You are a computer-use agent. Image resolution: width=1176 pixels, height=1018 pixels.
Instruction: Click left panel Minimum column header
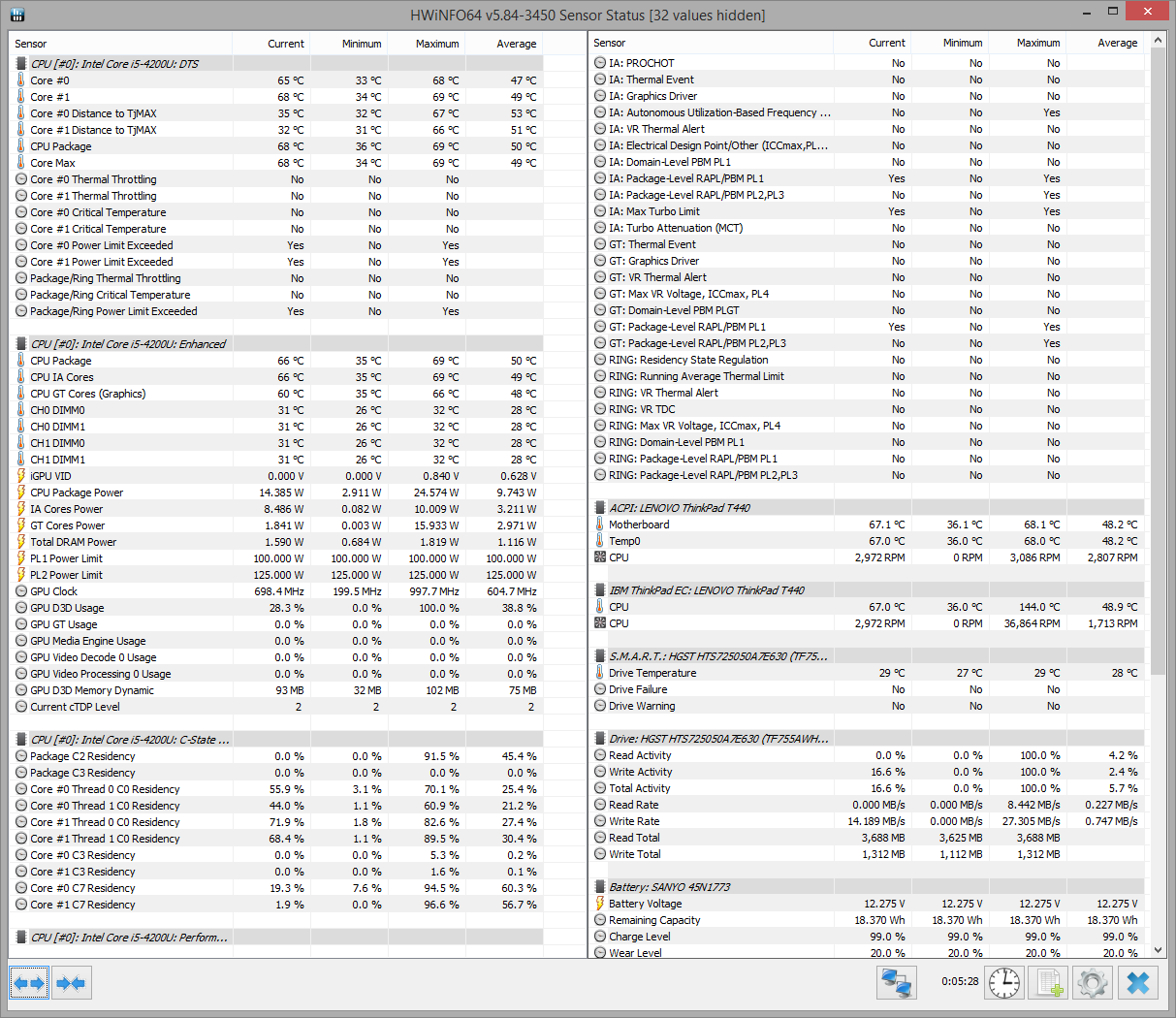[x=349, y=44]
